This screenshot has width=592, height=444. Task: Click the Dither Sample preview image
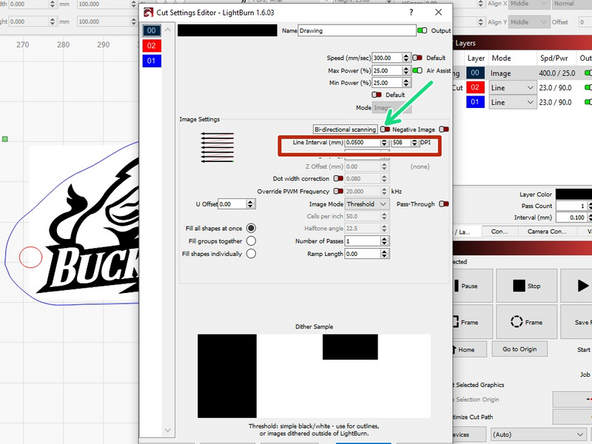(x=314, y=376)
